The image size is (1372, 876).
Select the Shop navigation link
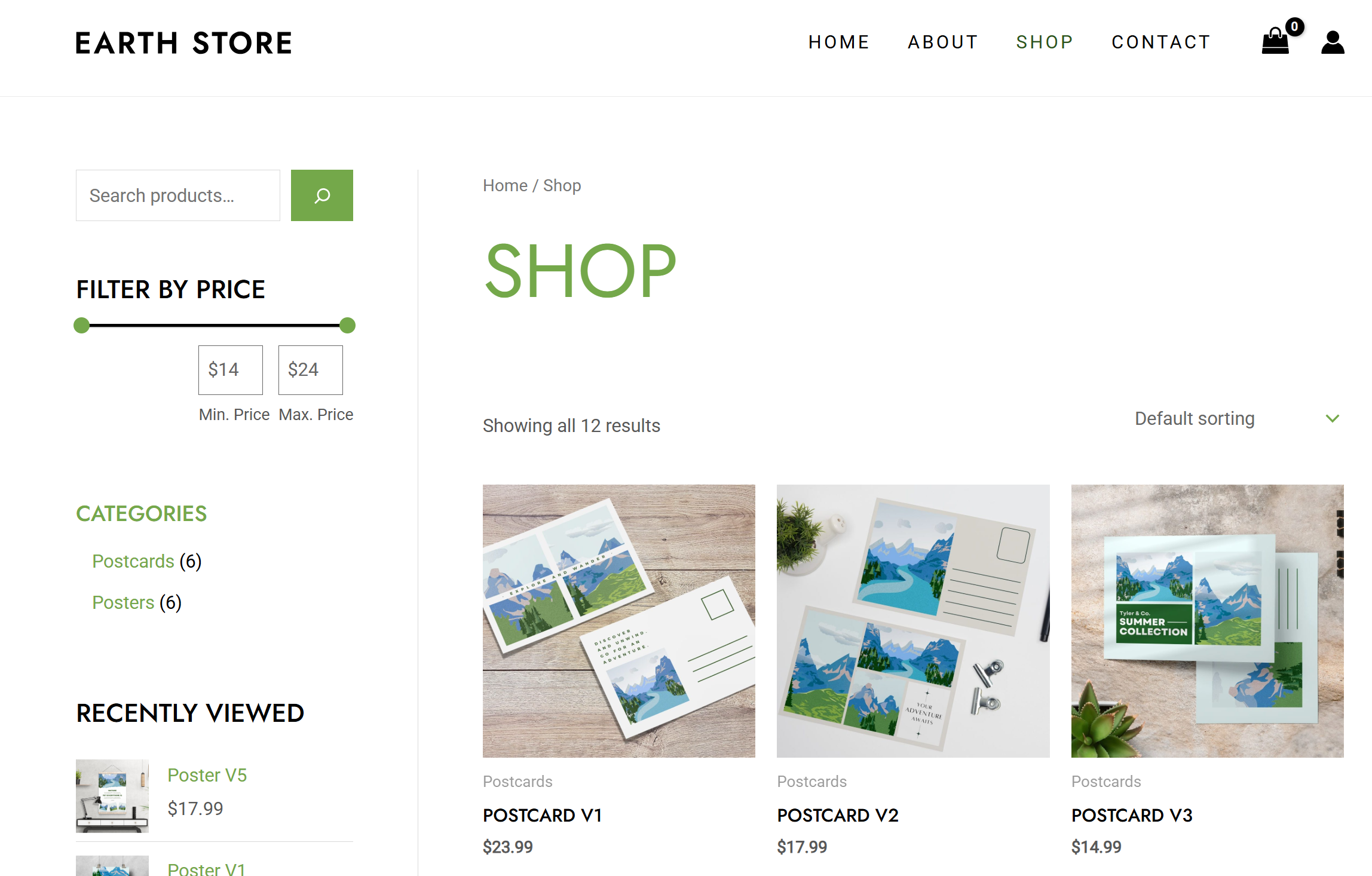coord(1045,42)
